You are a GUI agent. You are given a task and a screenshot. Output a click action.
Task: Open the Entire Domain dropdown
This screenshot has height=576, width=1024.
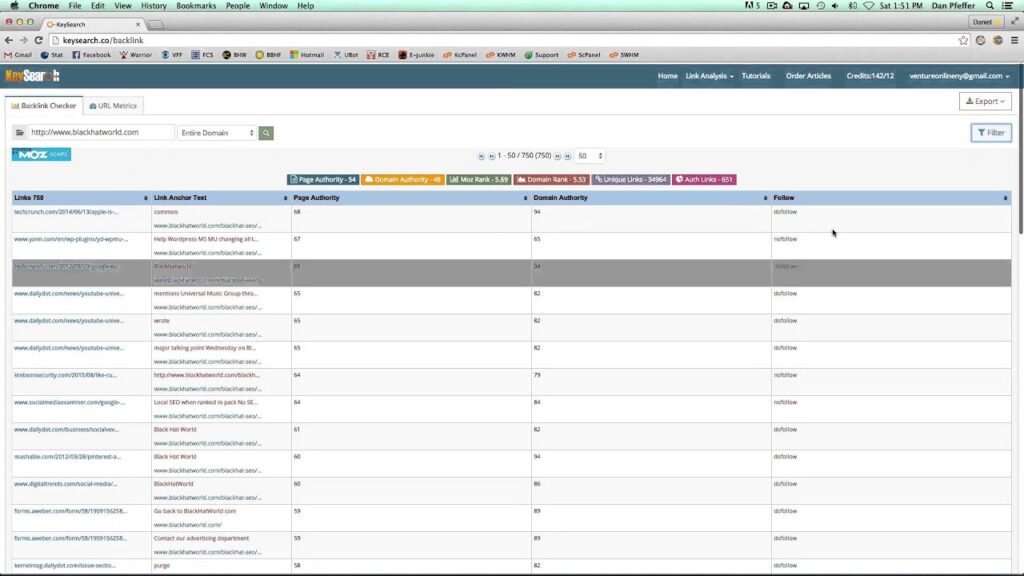(x=217, y=133)
